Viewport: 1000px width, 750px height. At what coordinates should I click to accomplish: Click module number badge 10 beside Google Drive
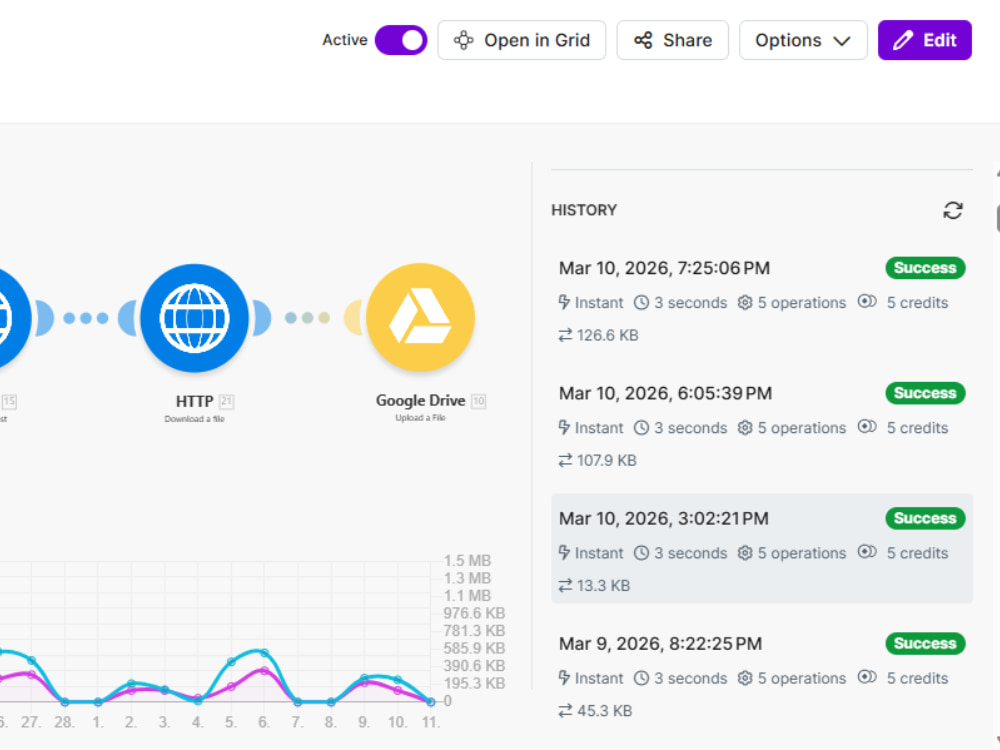(478, 401)
